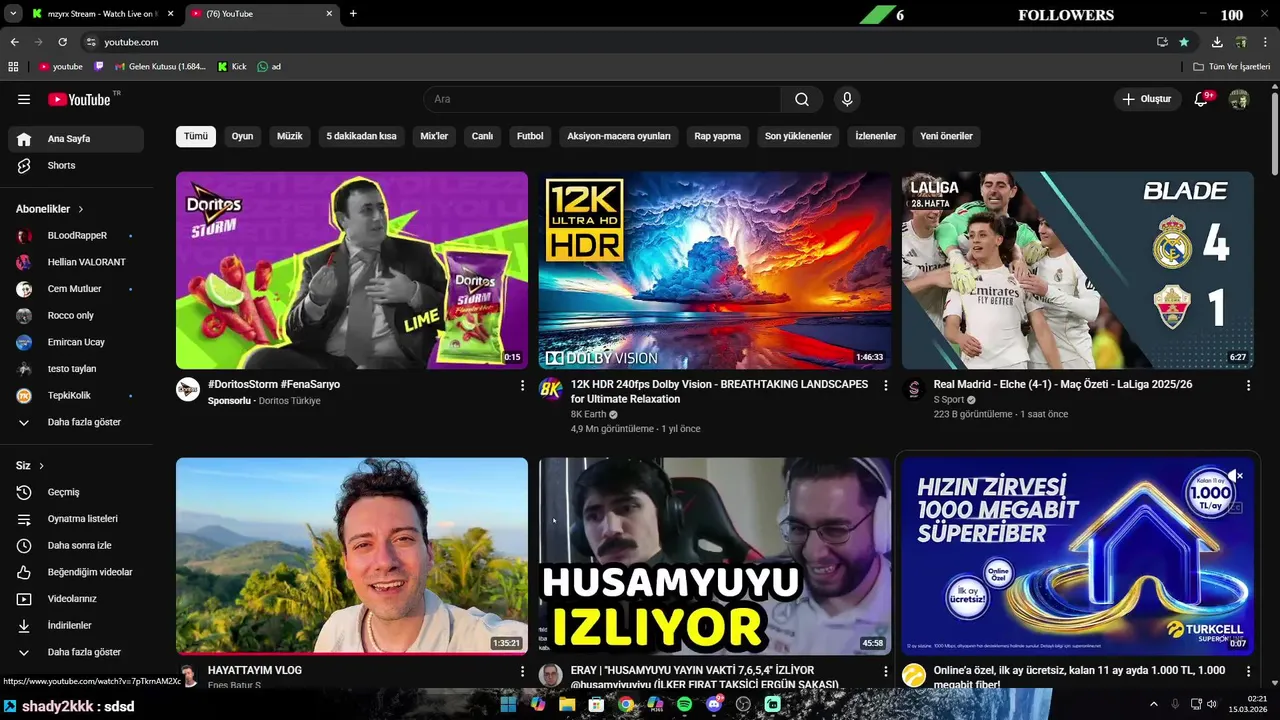
Task: Show hidden system tray icons
Action: [1153, 705]
